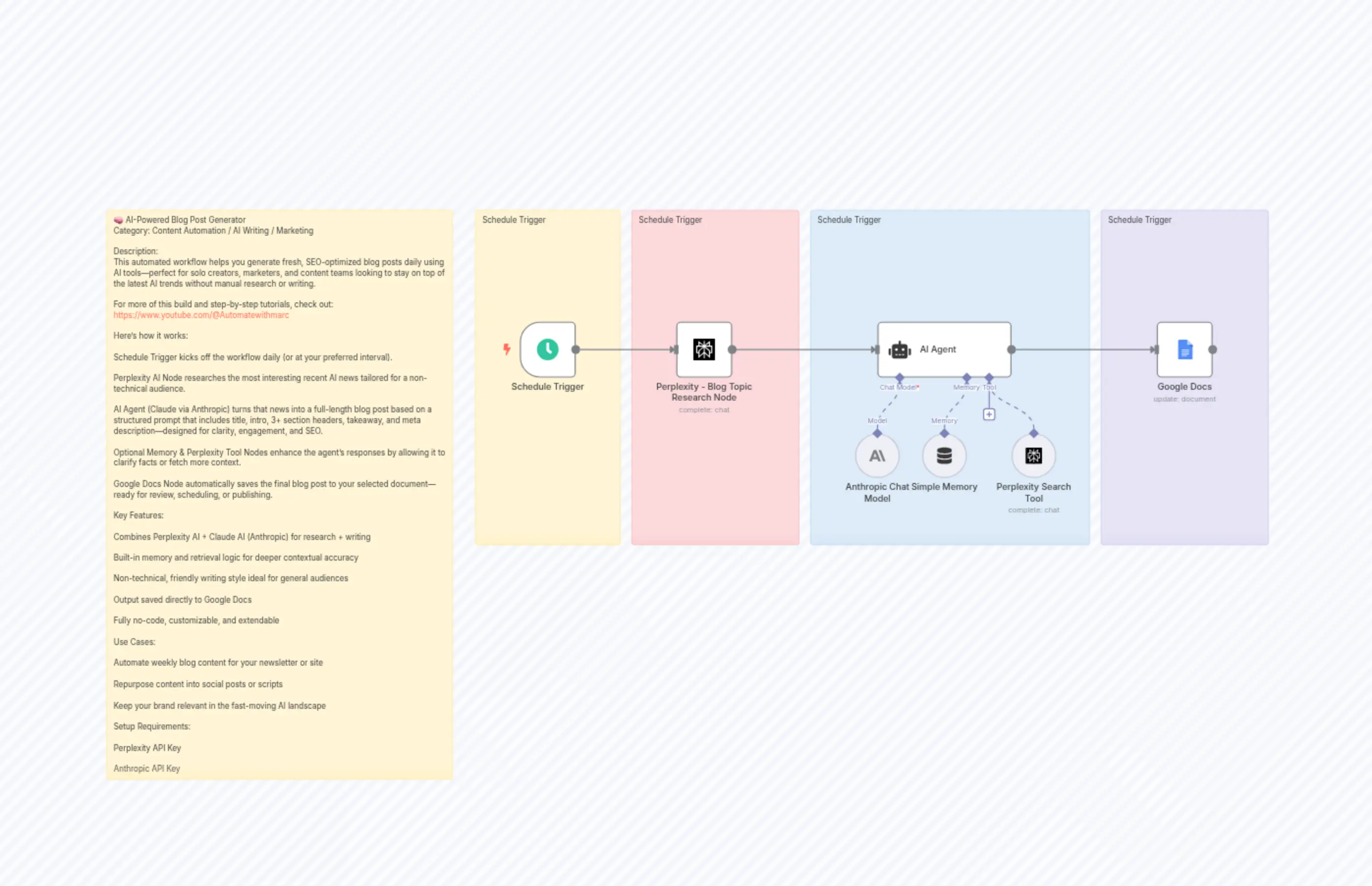Click the AI Agent output connector dot
This screenshot has height=886, width=1372.
1011,349
